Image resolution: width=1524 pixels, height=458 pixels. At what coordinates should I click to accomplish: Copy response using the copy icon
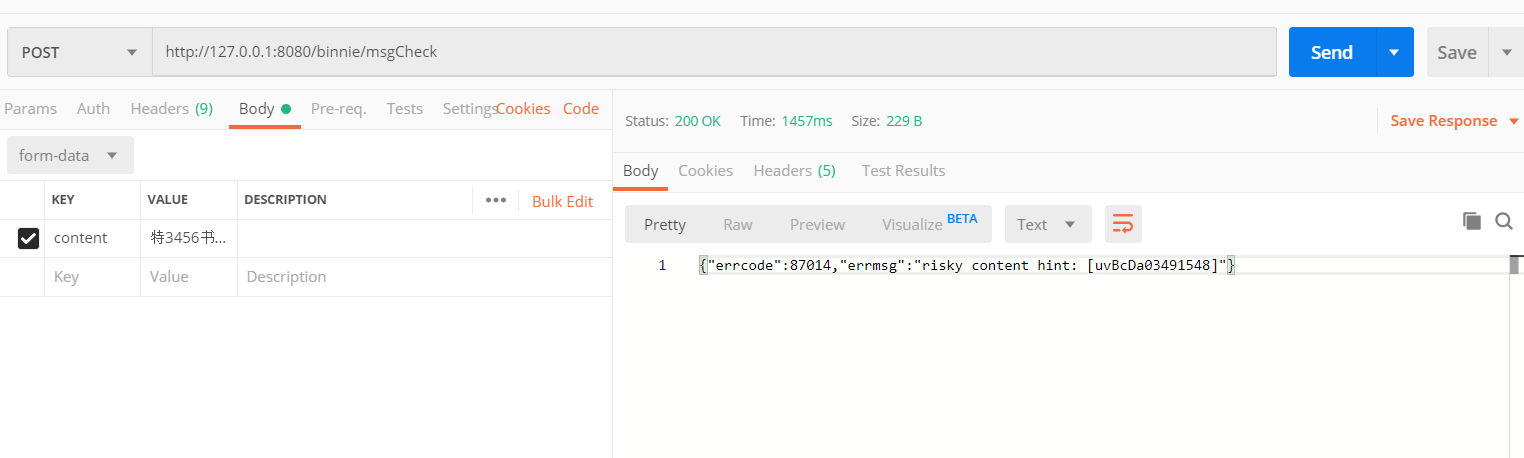(1471, 221)
